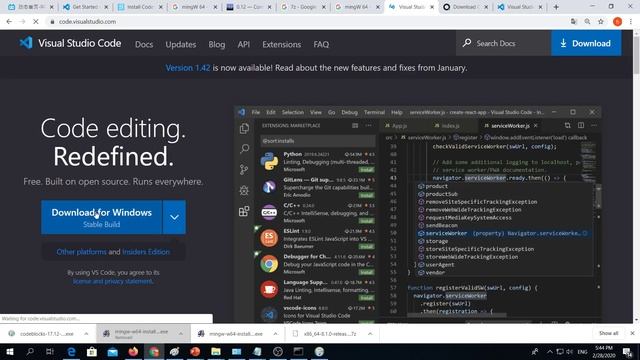Open Task View from the taskbar

tap(50, 351)
